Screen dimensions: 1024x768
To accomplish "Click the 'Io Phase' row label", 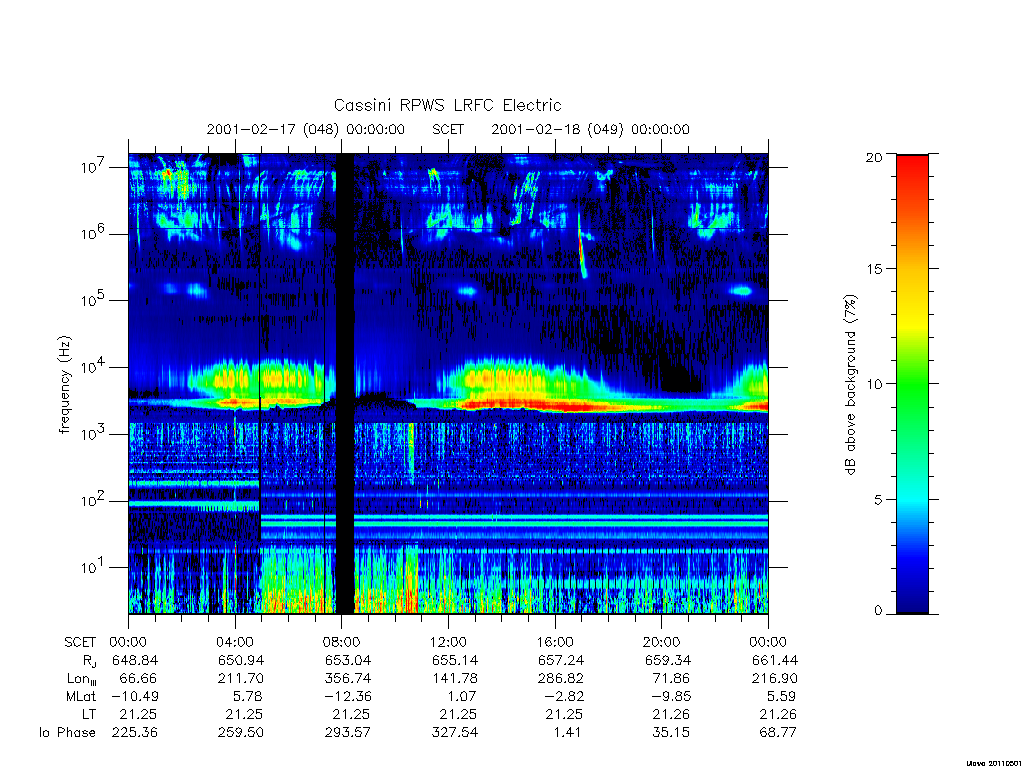I will click(67, 733).
